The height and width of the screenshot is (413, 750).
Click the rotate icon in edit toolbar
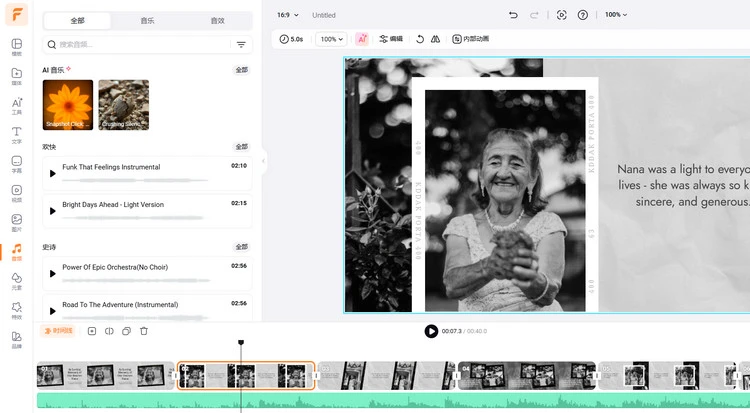point(419,39)
